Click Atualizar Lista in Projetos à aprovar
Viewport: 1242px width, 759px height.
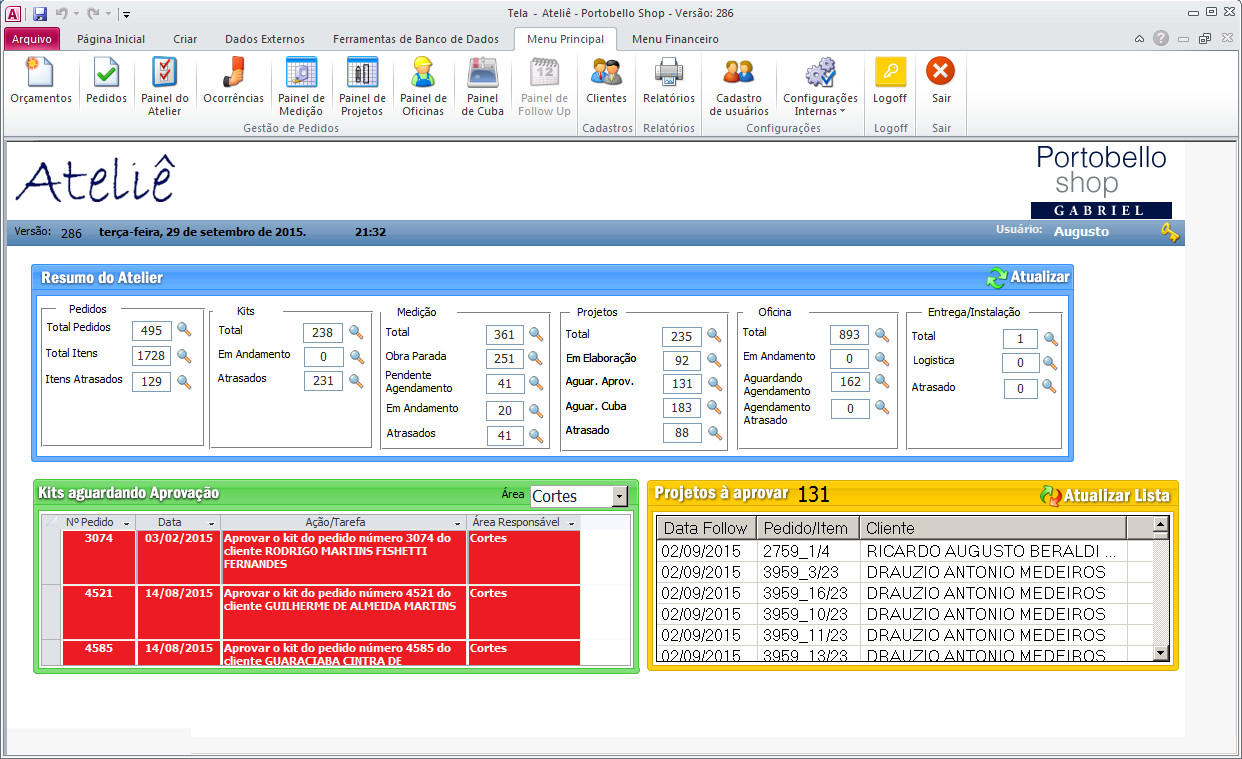click(1104, 495)
